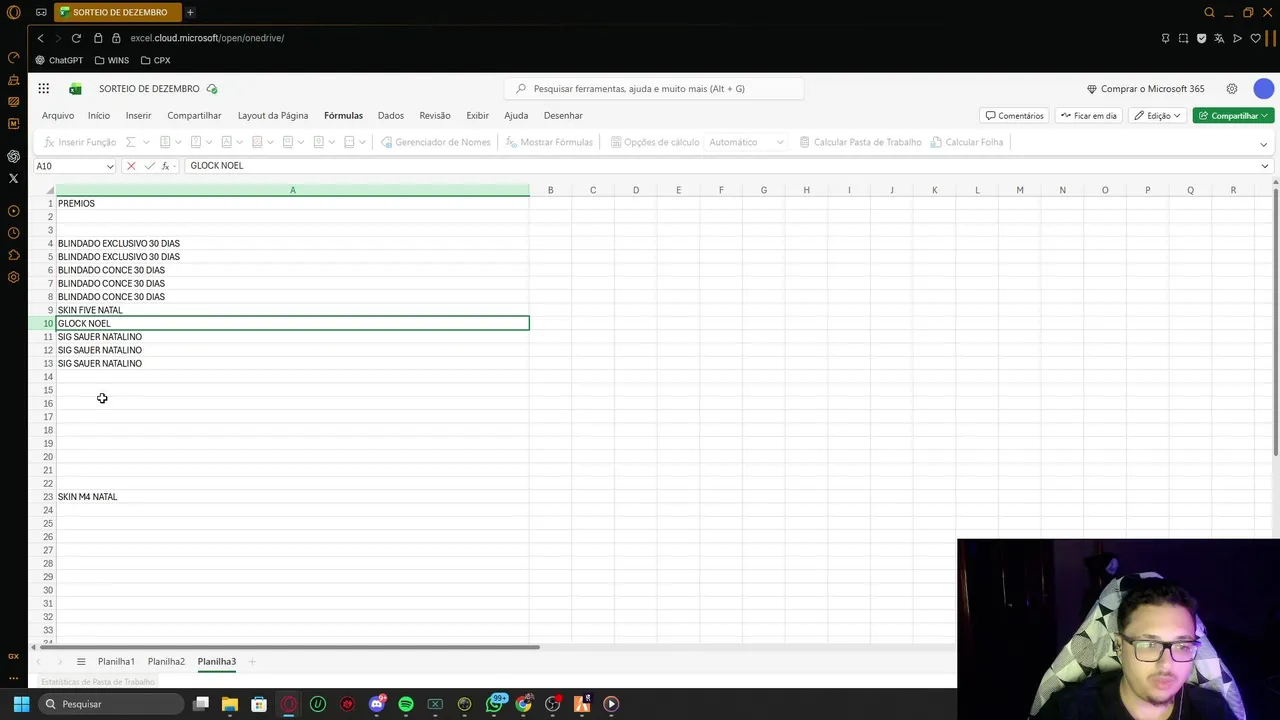Open the WINS bookmarks folder
The height and width of the screenshot is (720, 1280).
click(111, 60)
